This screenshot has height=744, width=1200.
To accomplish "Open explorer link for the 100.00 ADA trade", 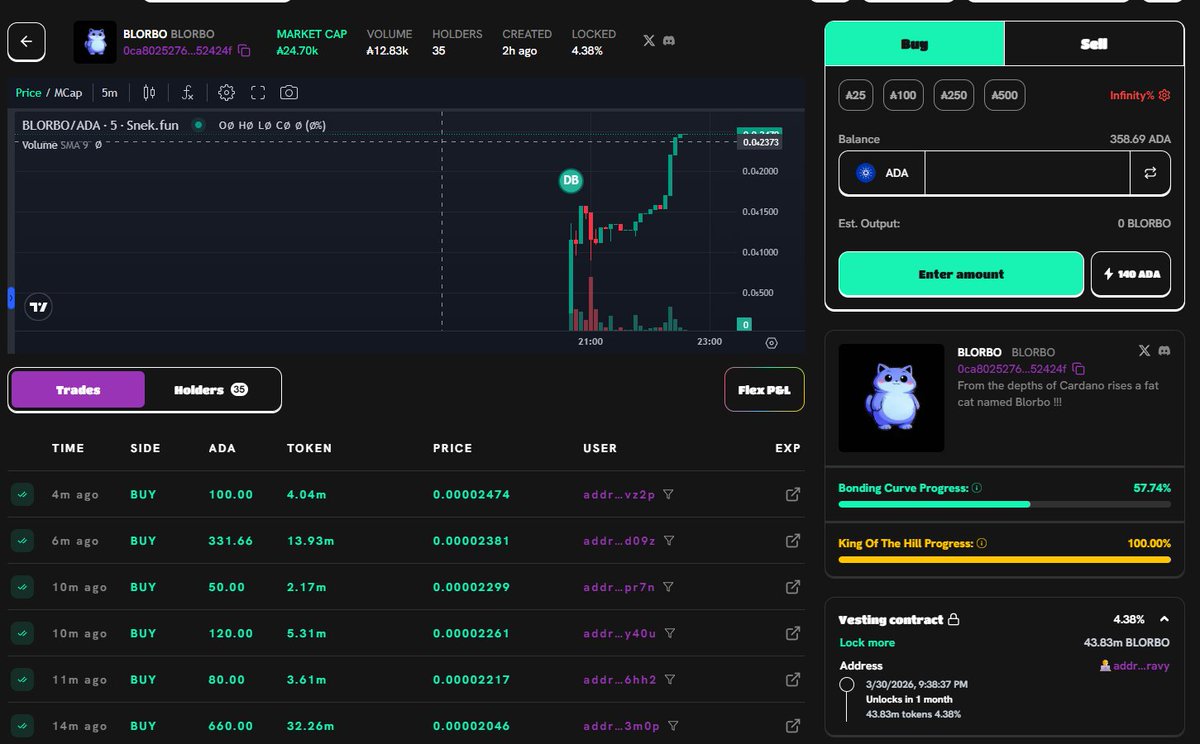I will tap(793, 494).
